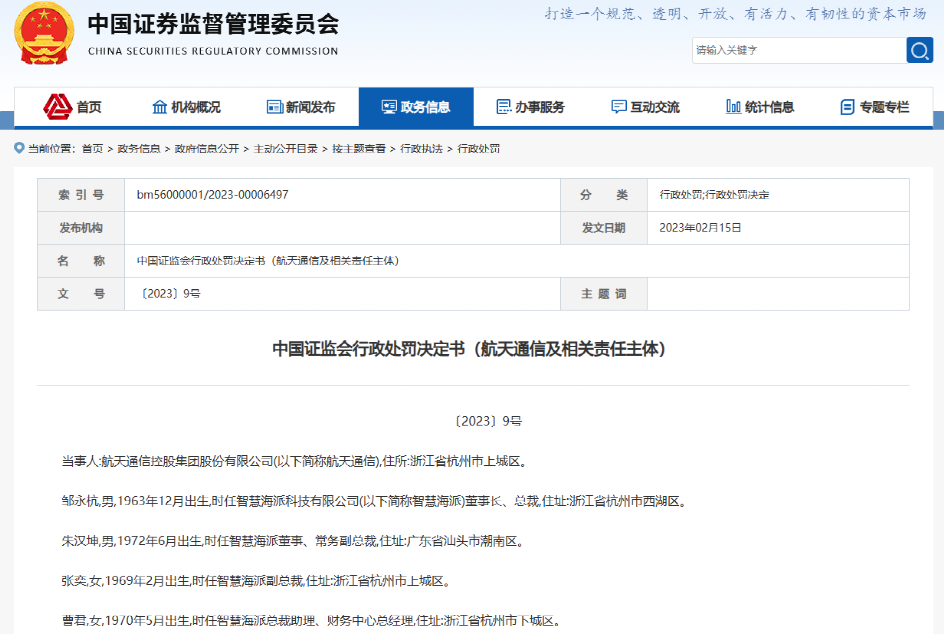
Task: Click the 索引号 label cell
Action: pos(81,195)
